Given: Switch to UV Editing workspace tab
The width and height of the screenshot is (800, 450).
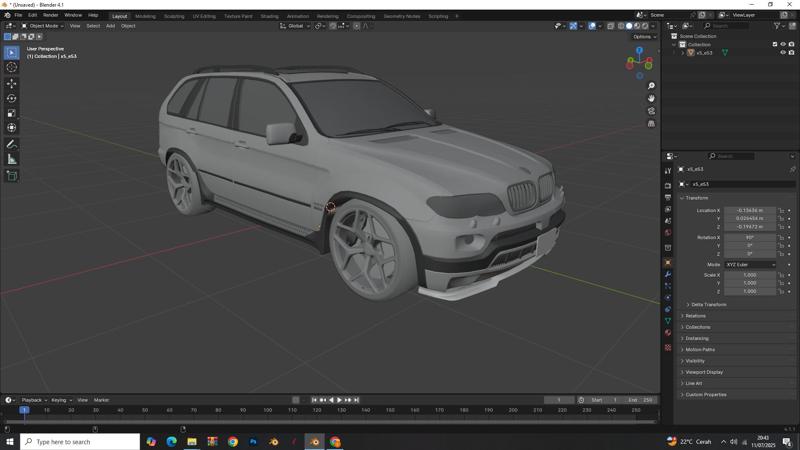Looking at the screenshot, I should point(204,16).
